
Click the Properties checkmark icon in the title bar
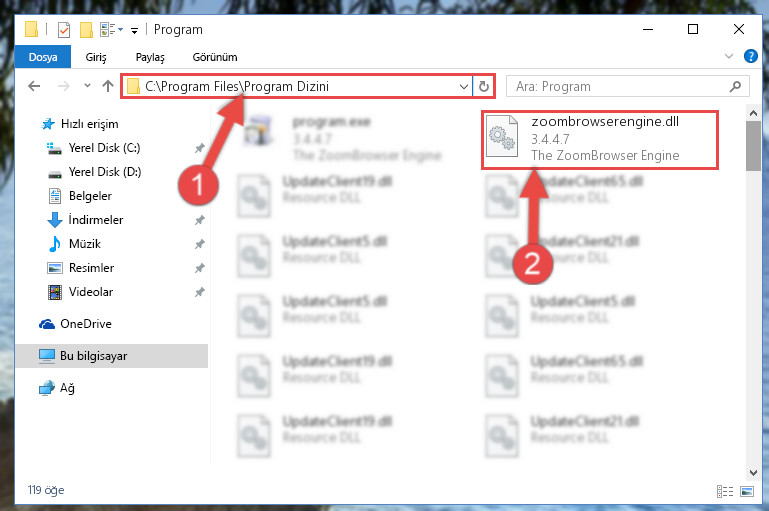coord(64,30)
